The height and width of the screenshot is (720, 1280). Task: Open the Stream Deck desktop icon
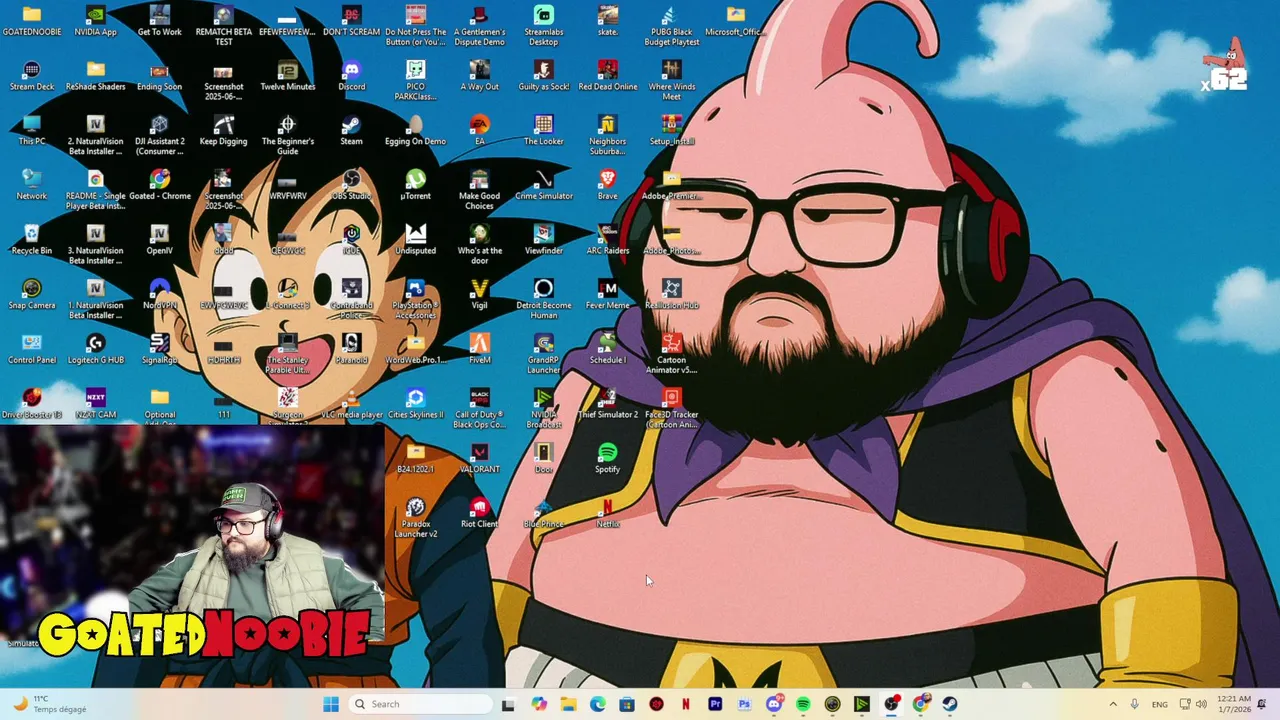pos(32,76)
